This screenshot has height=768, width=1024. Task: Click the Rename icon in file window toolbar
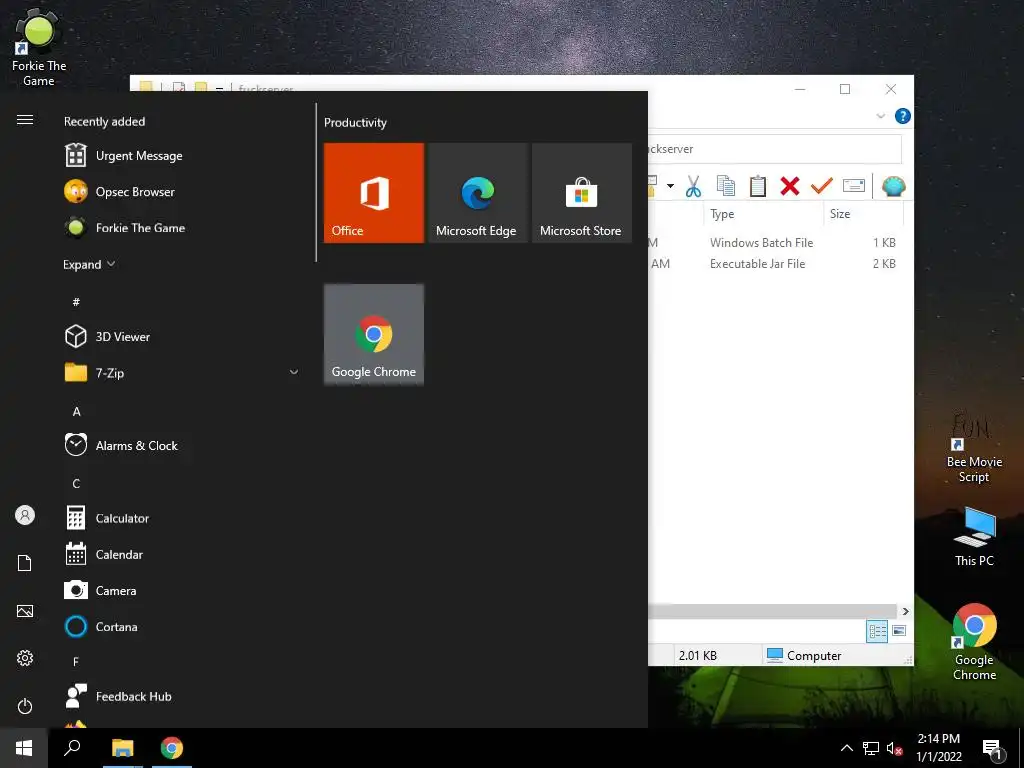pyautogui.click(x=854, y=186)
